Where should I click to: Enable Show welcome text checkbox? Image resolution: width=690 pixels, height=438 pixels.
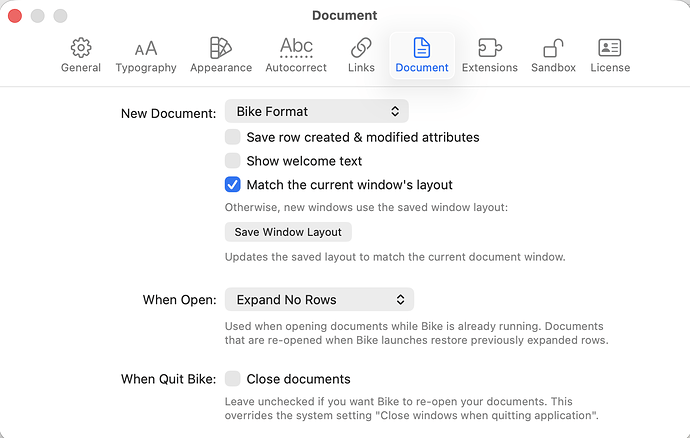coord(232,161)
